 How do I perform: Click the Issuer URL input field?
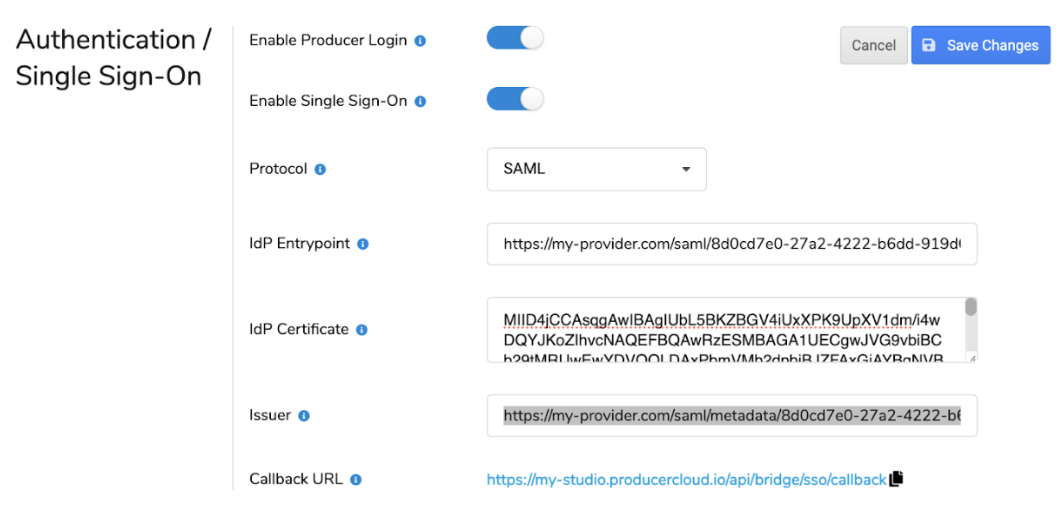[x=732, y=416]
